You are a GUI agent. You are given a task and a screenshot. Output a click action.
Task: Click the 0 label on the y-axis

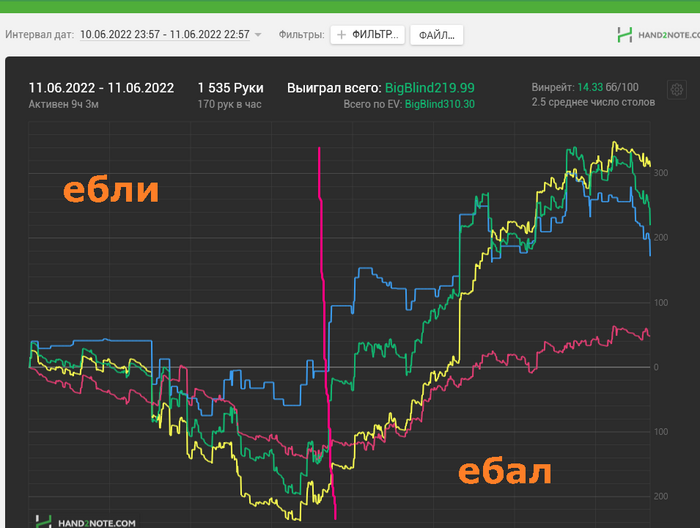click(656, 367)
